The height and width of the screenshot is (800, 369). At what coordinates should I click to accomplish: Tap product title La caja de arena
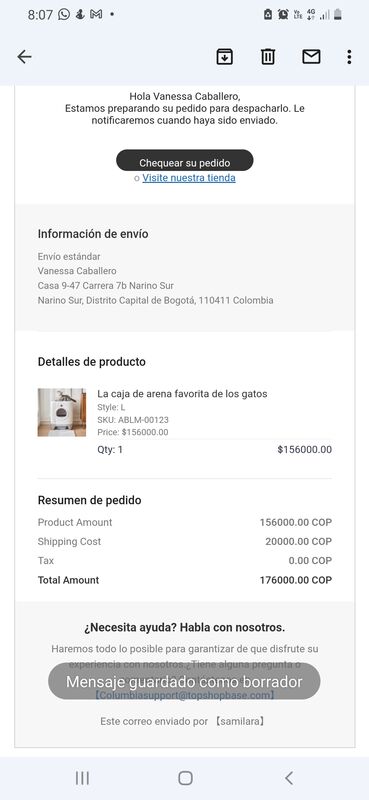[x=182, y=393]
